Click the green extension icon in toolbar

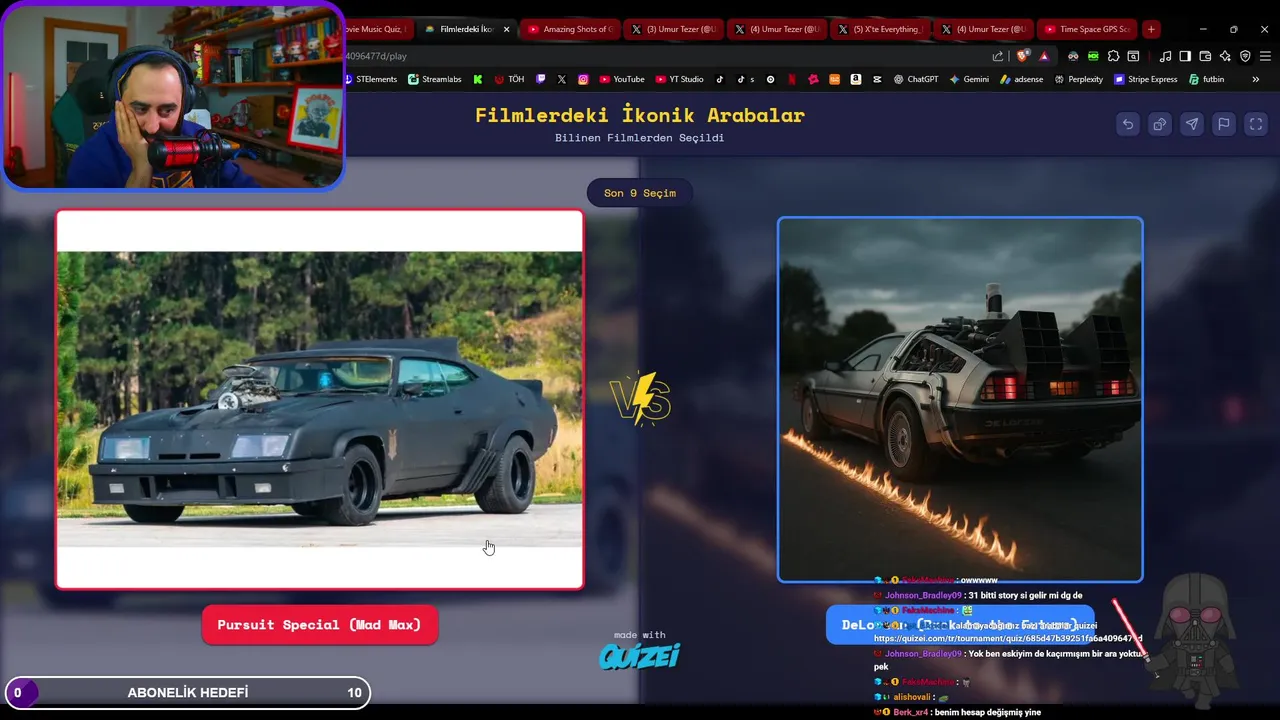coord(1093,56)
